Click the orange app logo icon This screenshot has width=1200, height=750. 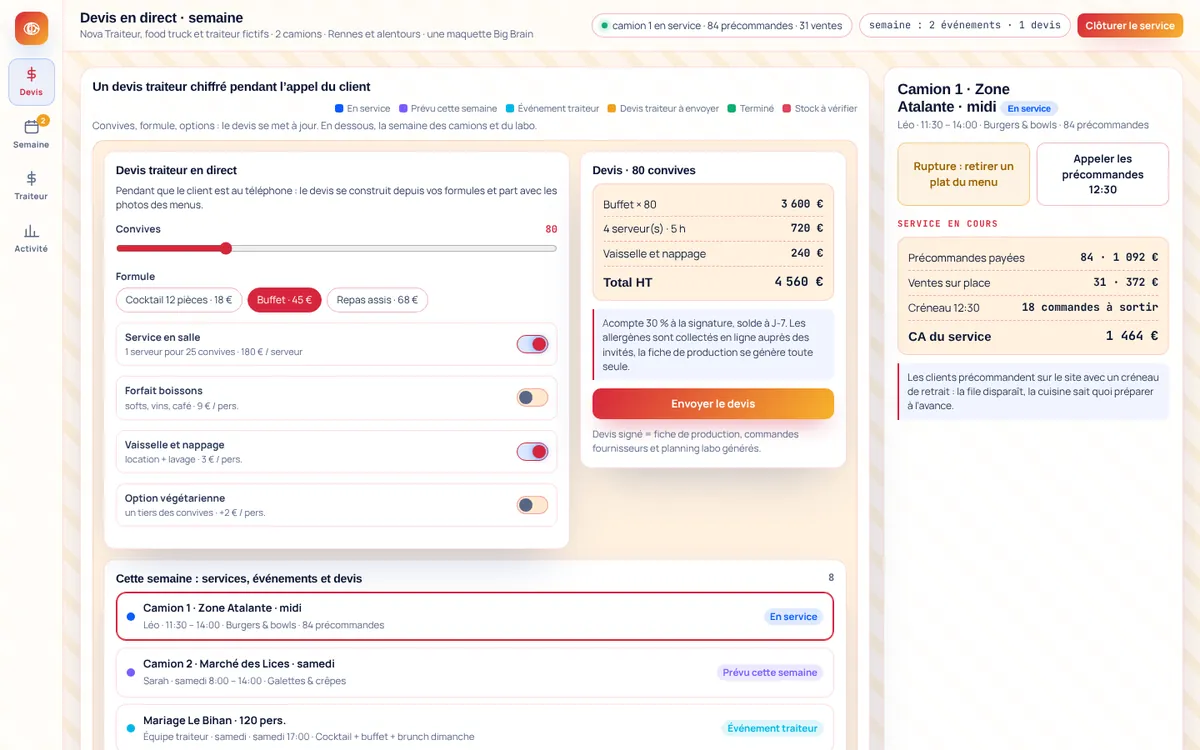31,28
